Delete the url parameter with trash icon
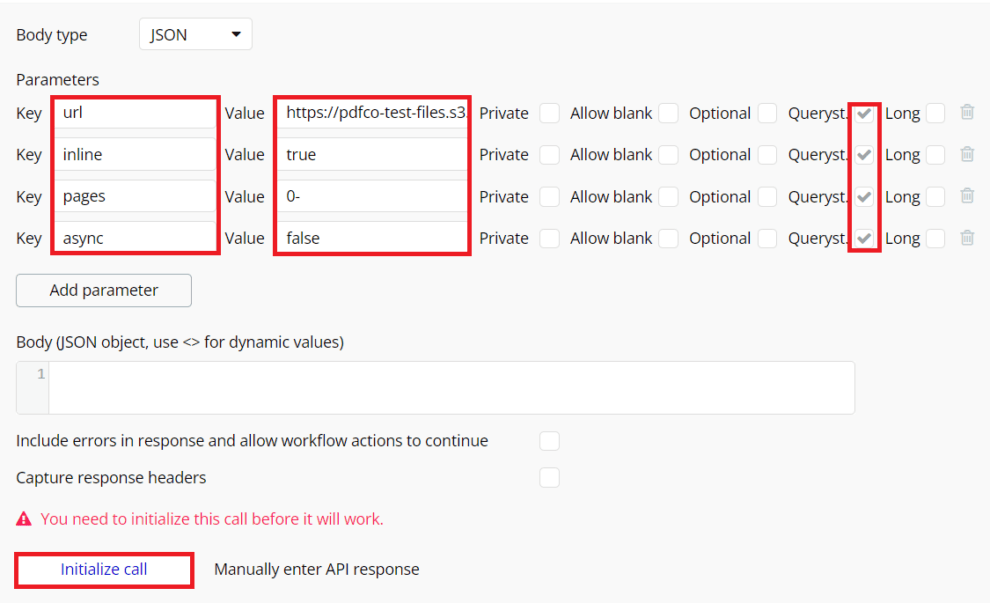Screen dimensions: 990x603 (966, 112)
